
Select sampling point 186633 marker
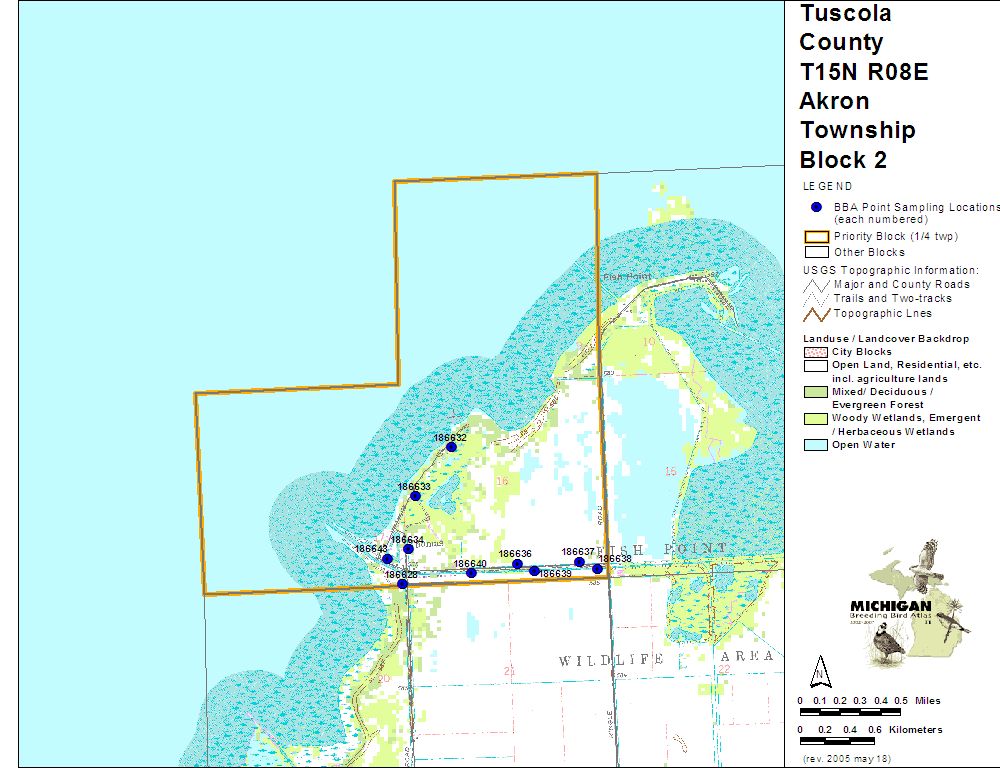(415, 496)
